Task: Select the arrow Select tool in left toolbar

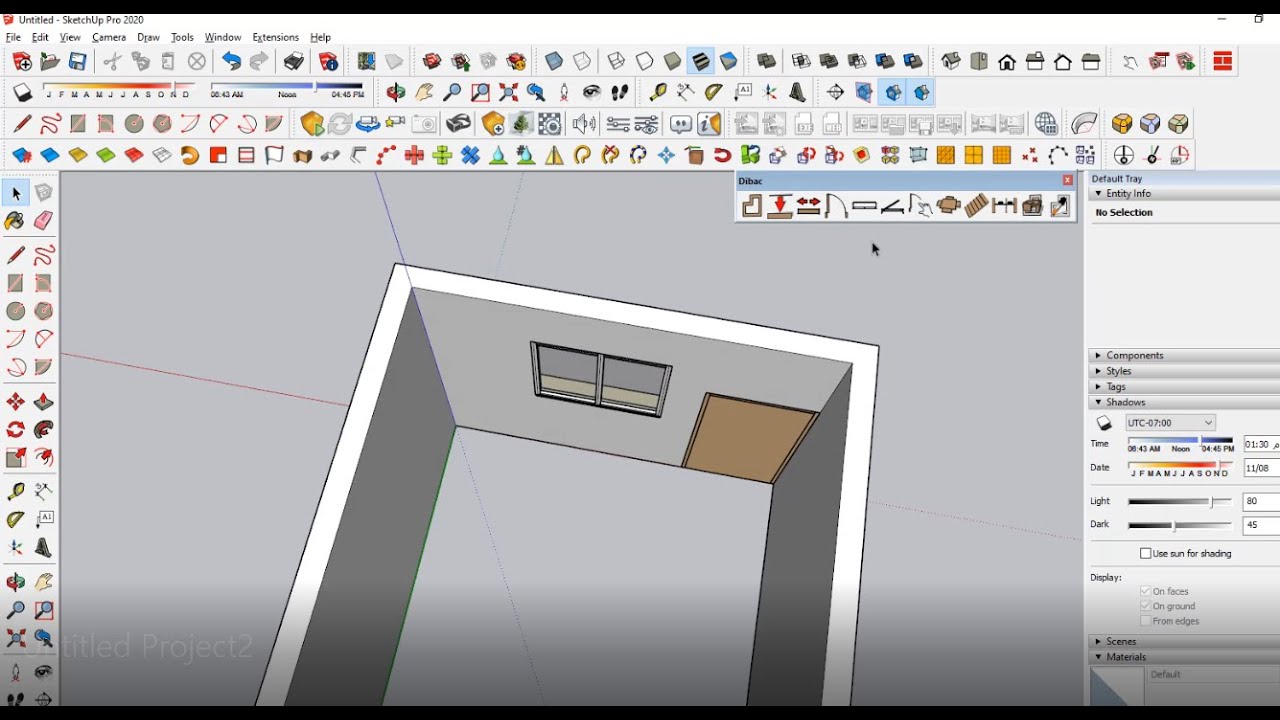Action: coord(16,193)
